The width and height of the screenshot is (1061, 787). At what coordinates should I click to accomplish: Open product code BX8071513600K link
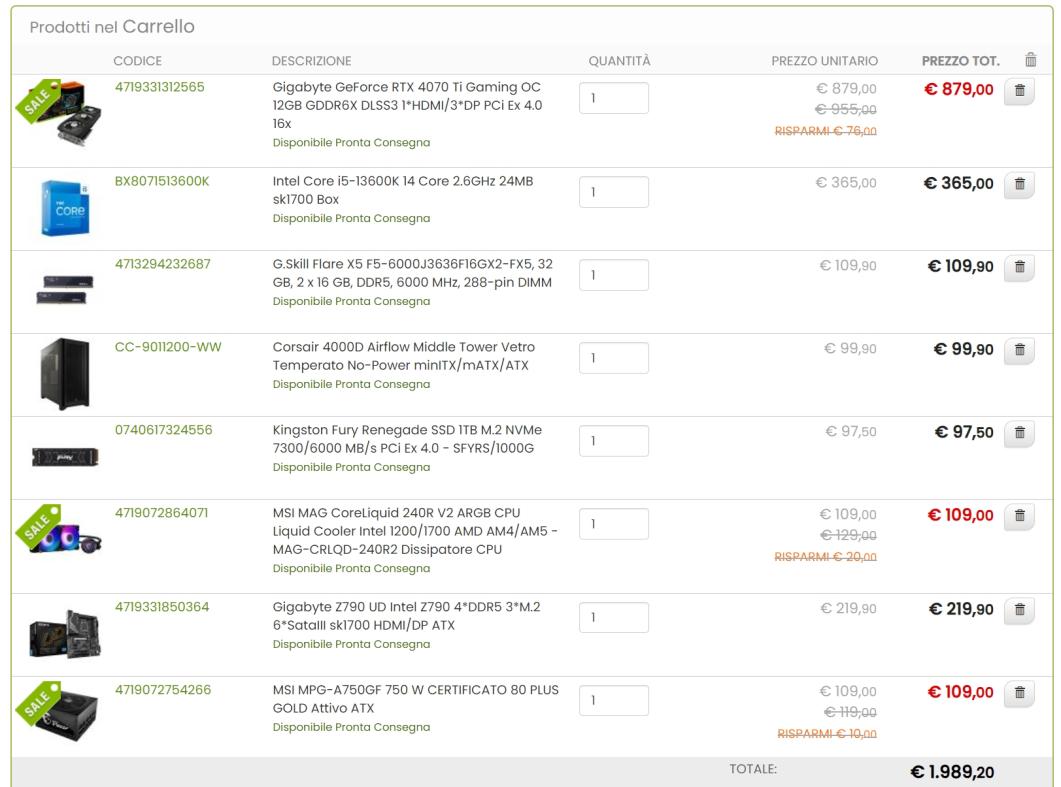coord(162,181)
